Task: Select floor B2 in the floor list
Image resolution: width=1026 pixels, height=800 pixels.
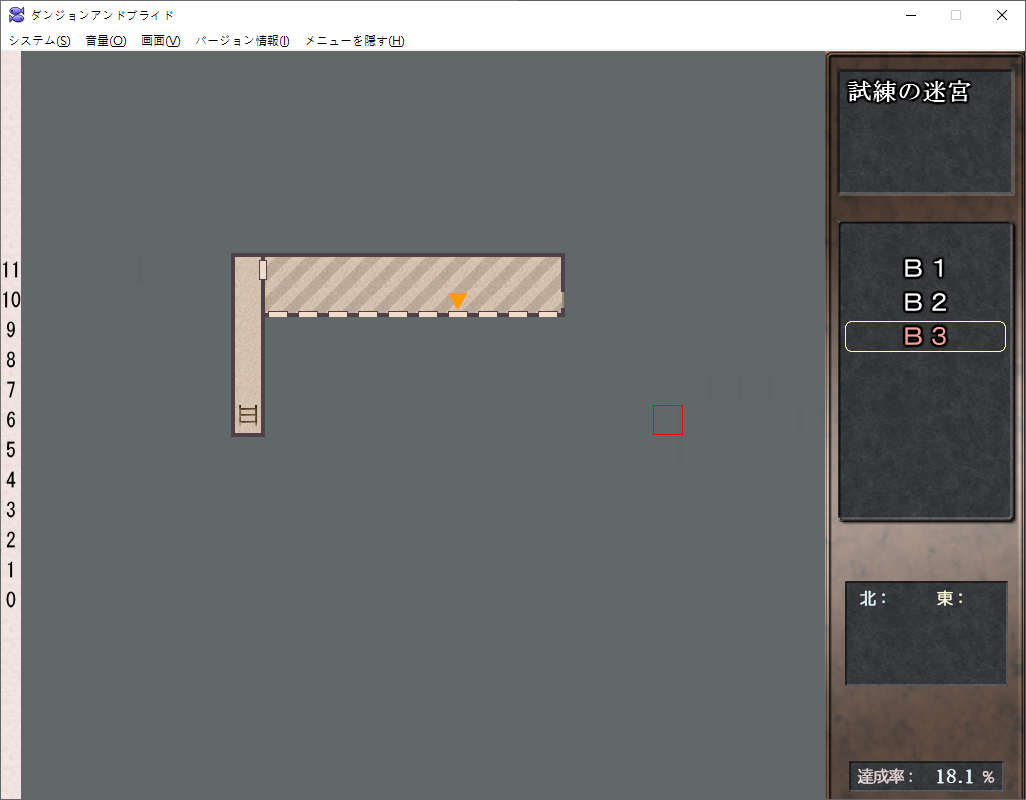Action: (x=925, y=302)
